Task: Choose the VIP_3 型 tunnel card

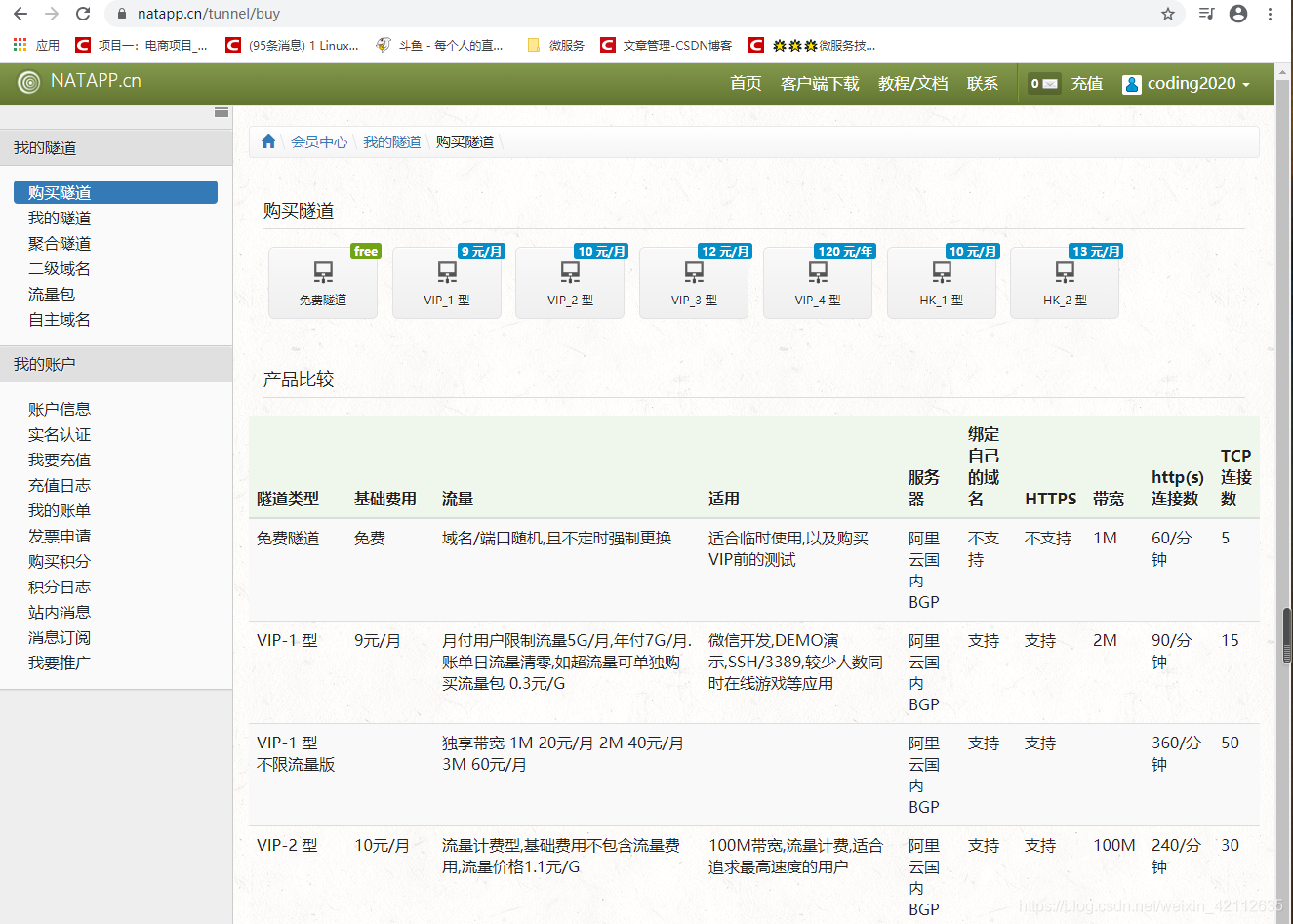Action: coord(694,282)
